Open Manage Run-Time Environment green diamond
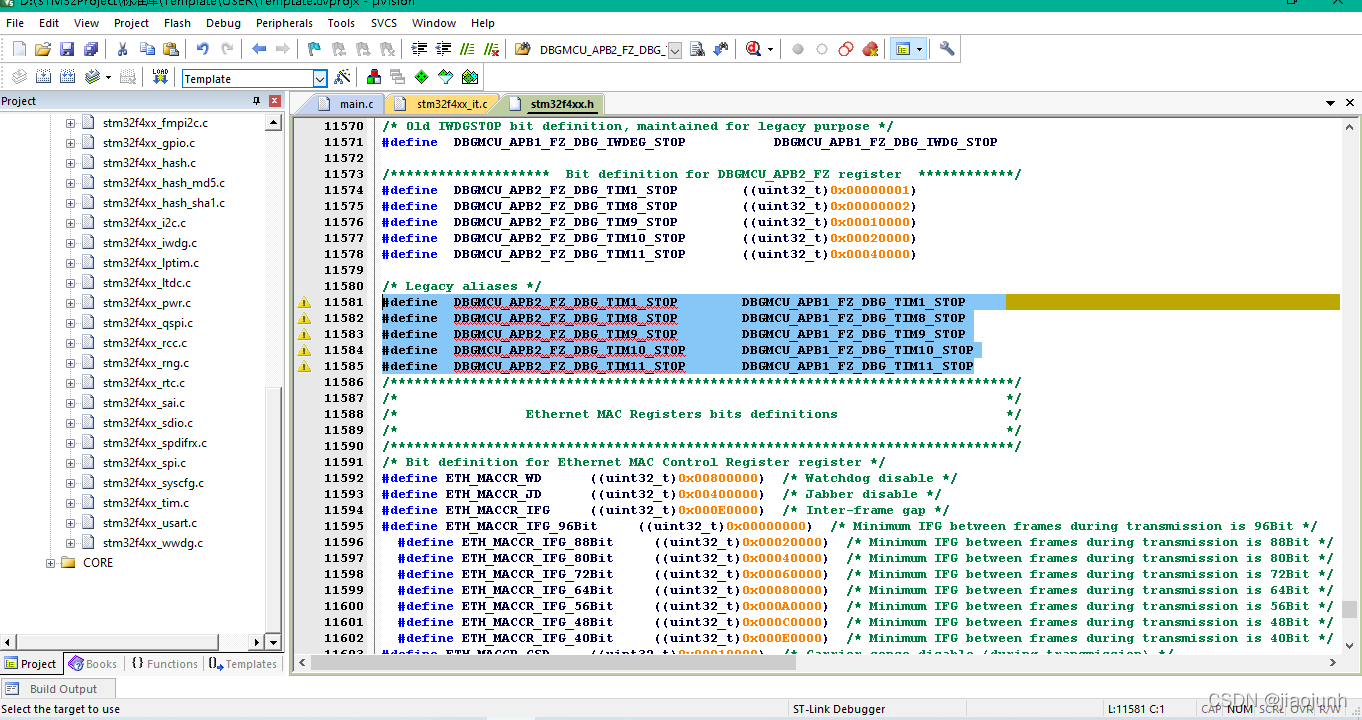This screenshot has width=1362, height=720. pos(422,77)
